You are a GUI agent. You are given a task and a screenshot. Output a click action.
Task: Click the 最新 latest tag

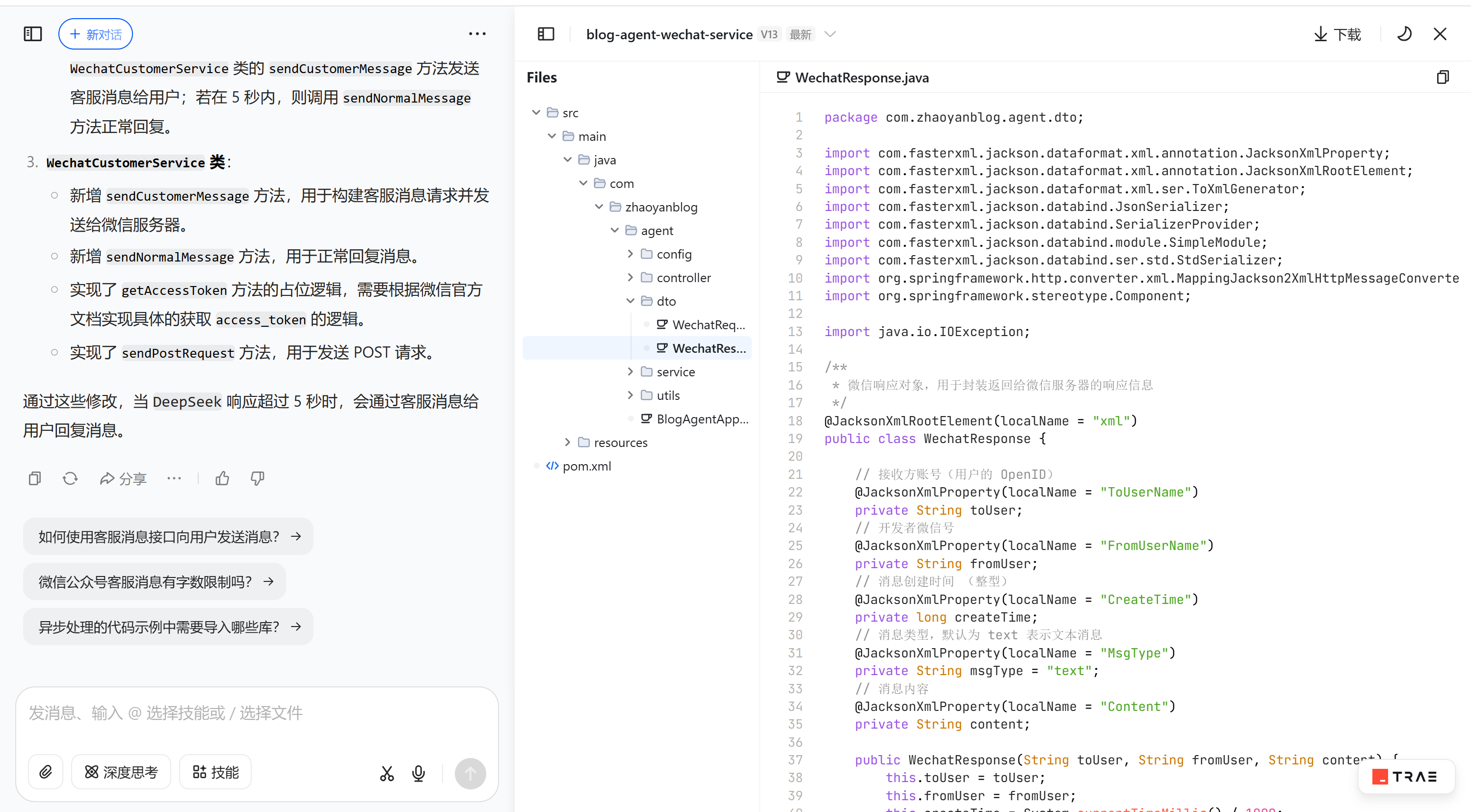(x=800, y=34)
